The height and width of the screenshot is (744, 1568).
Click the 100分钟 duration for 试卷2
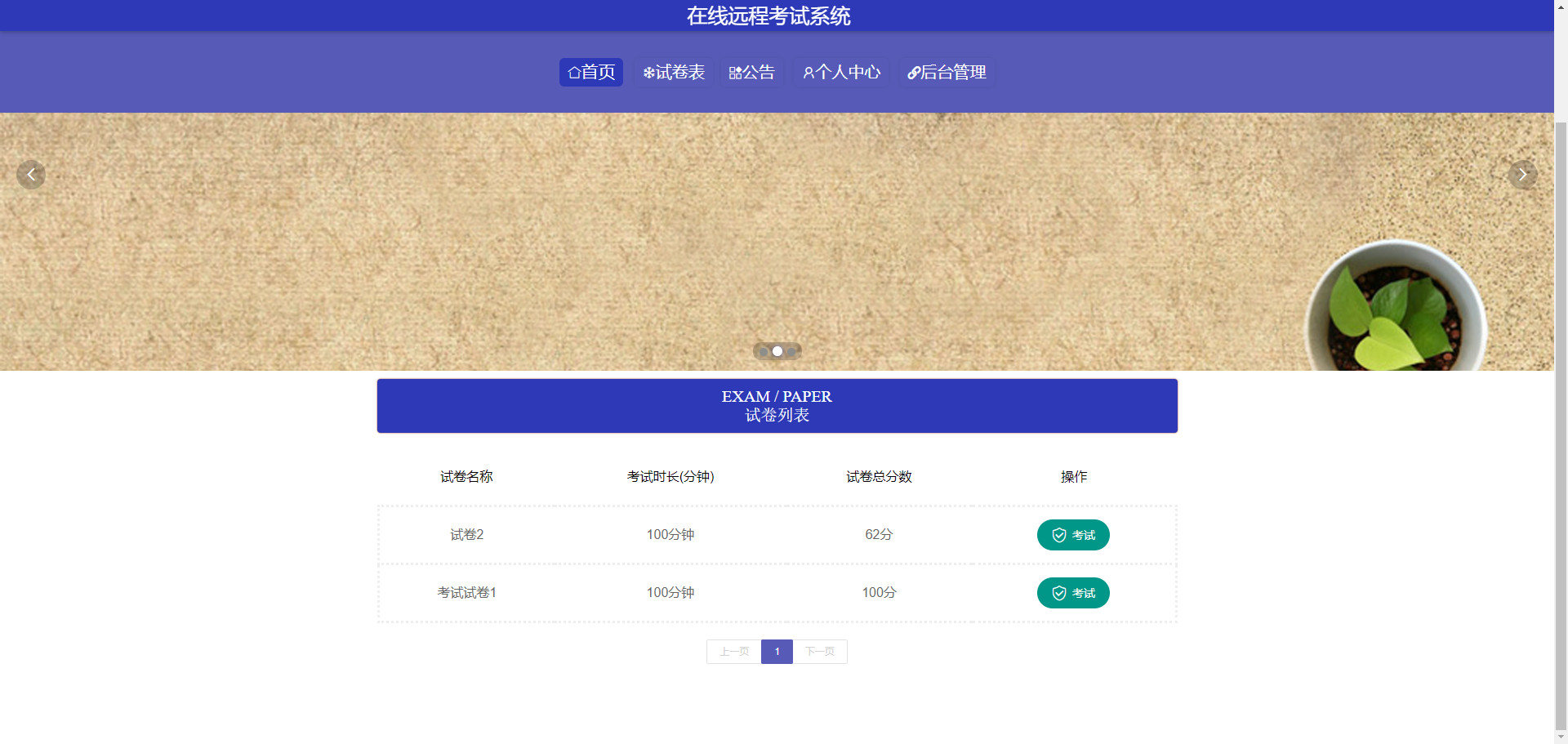click(x=670, y=535)
